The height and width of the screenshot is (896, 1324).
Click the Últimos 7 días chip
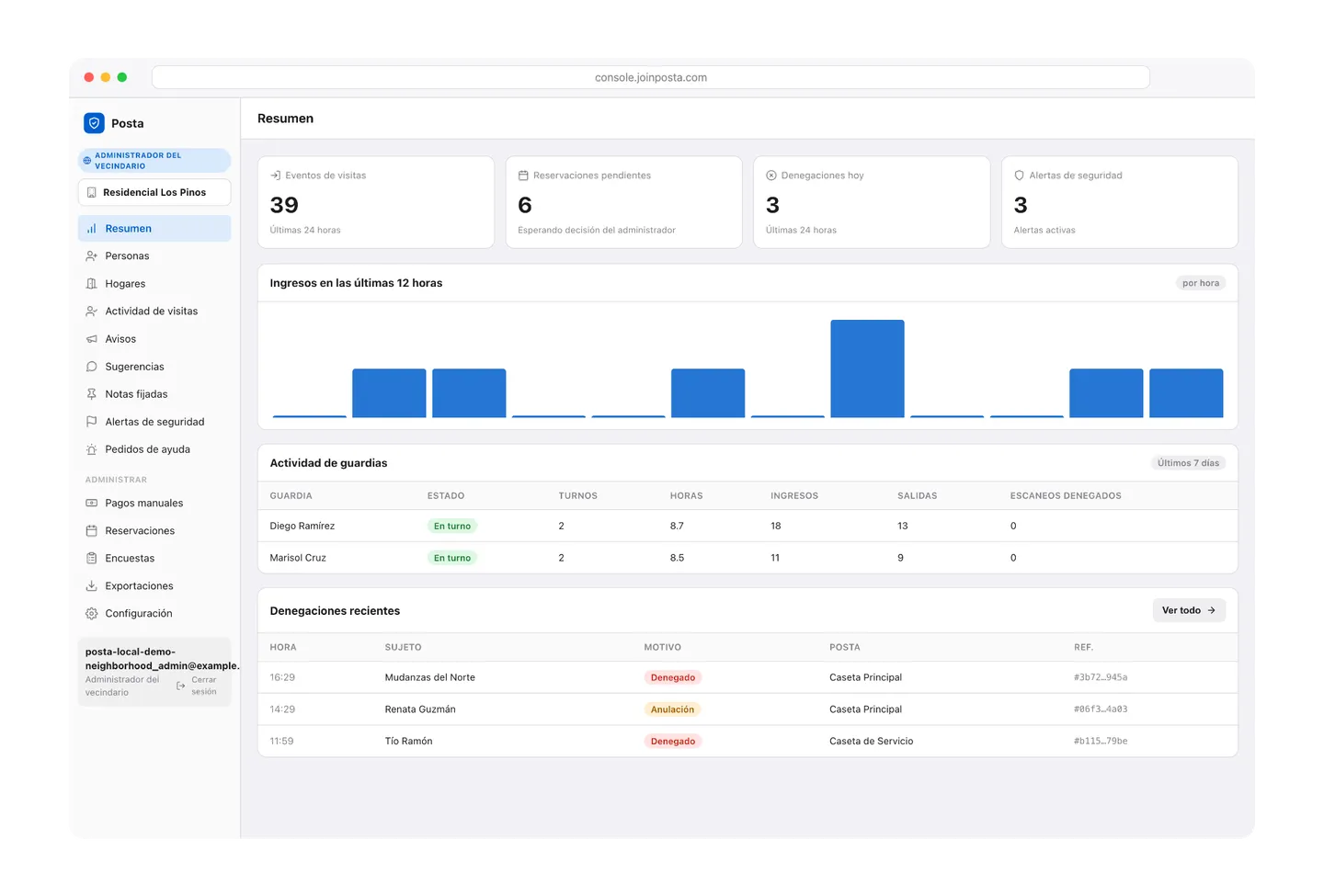pyautogui.click(x=1188, y=463)
